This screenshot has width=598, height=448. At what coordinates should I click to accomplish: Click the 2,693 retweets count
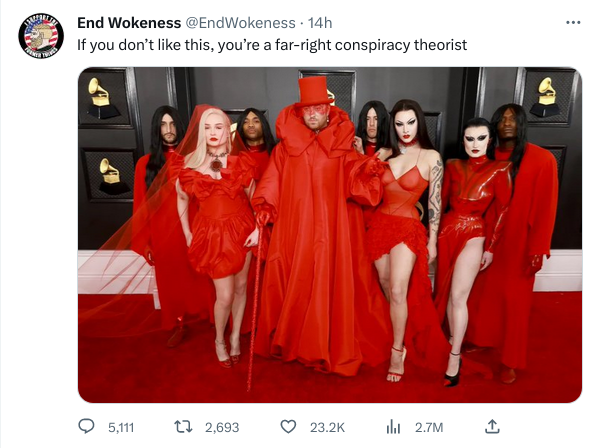tap(222, 427)
